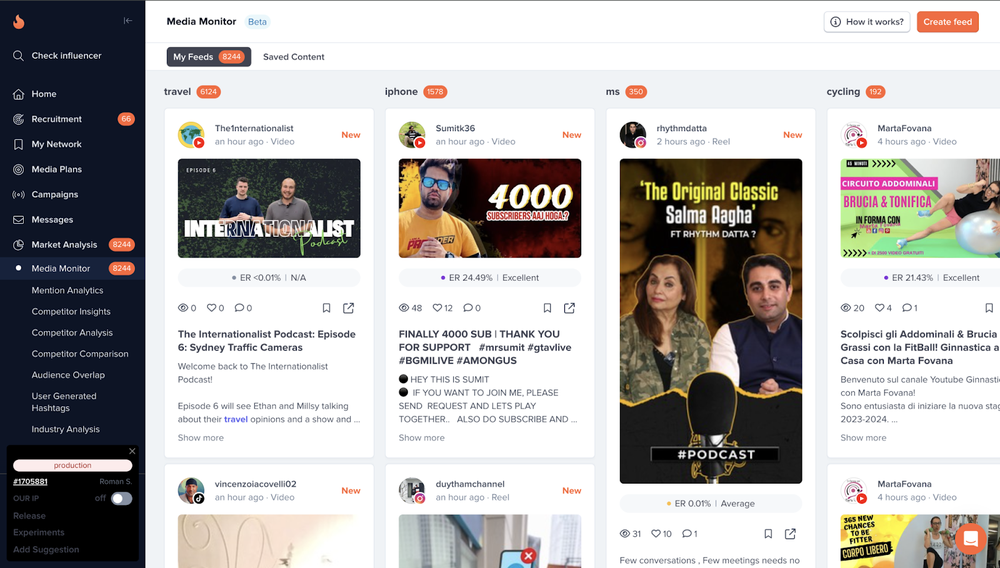Click the cycling feed title
Screen dimensions: 1000x568
point(843,92)
